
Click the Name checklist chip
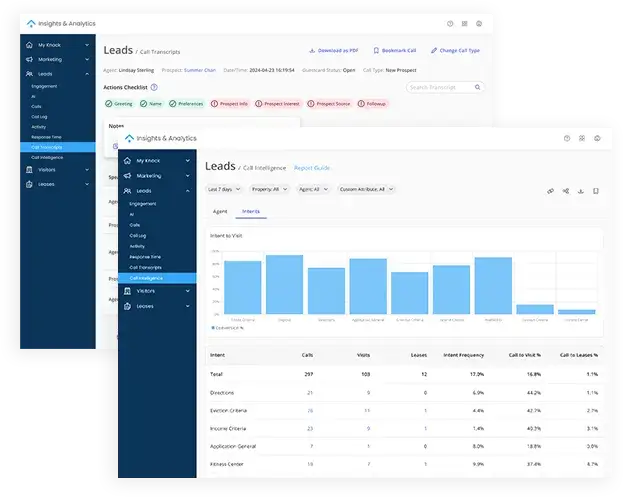(x=151, y=104)
